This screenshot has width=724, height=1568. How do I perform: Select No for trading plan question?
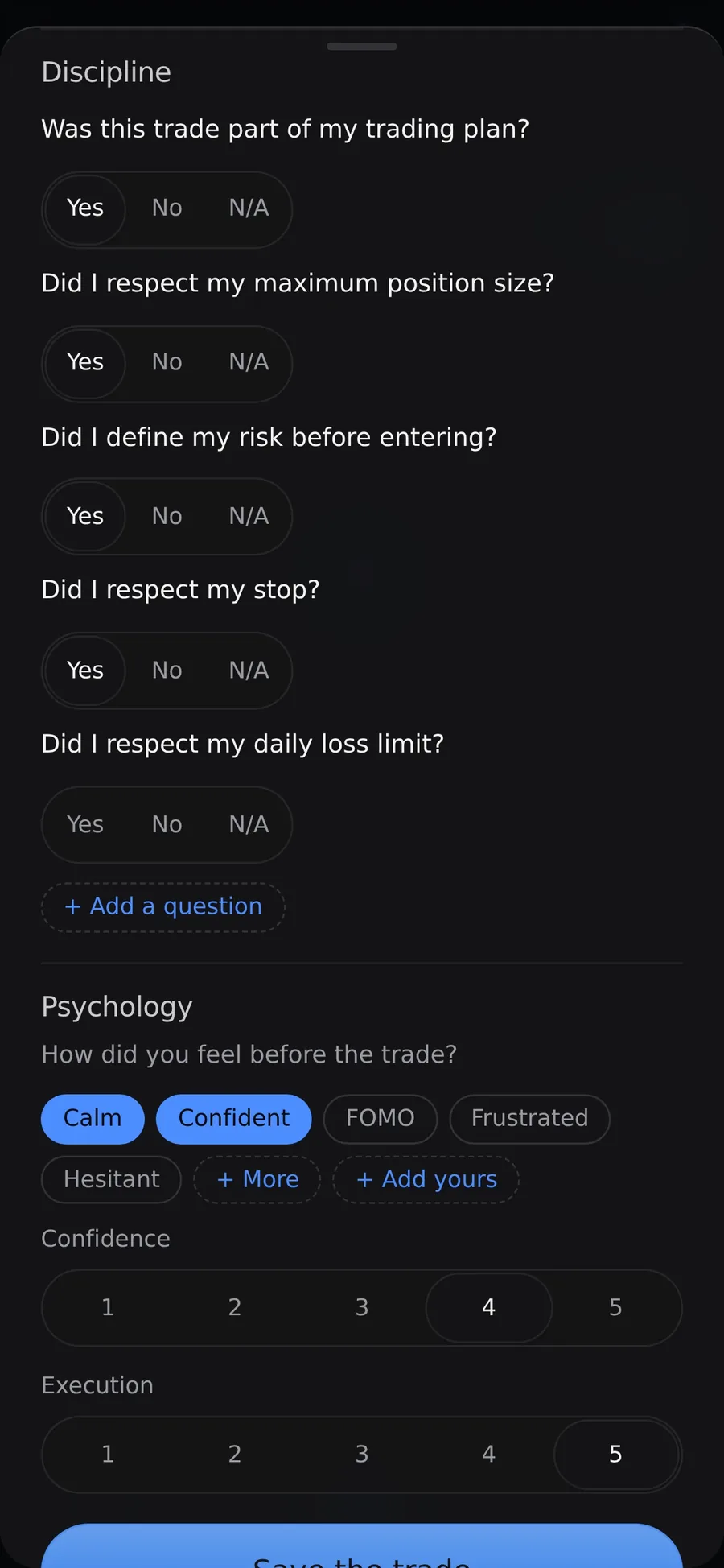coord(167,208)
